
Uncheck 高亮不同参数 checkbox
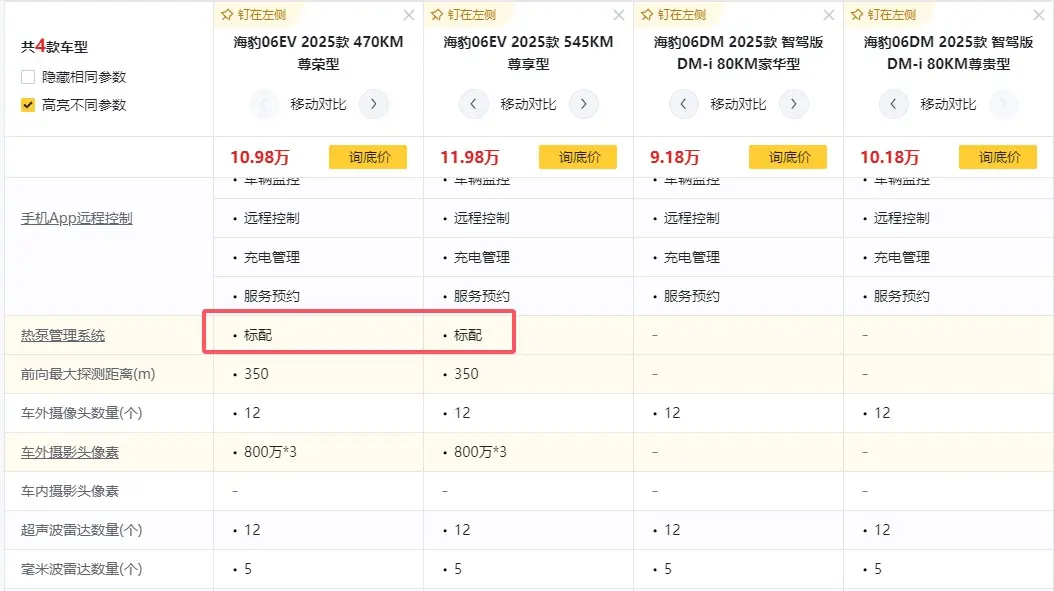[x=28, y=105]
